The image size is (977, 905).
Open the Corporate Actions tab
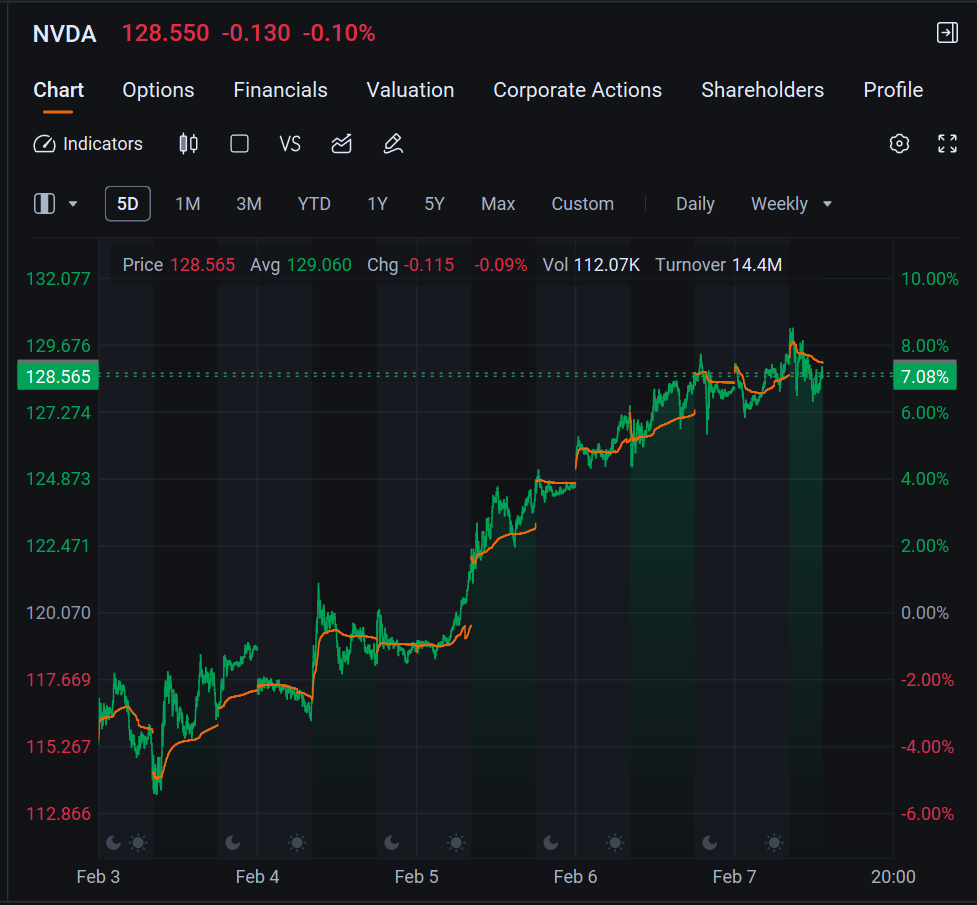coord(578,90)
